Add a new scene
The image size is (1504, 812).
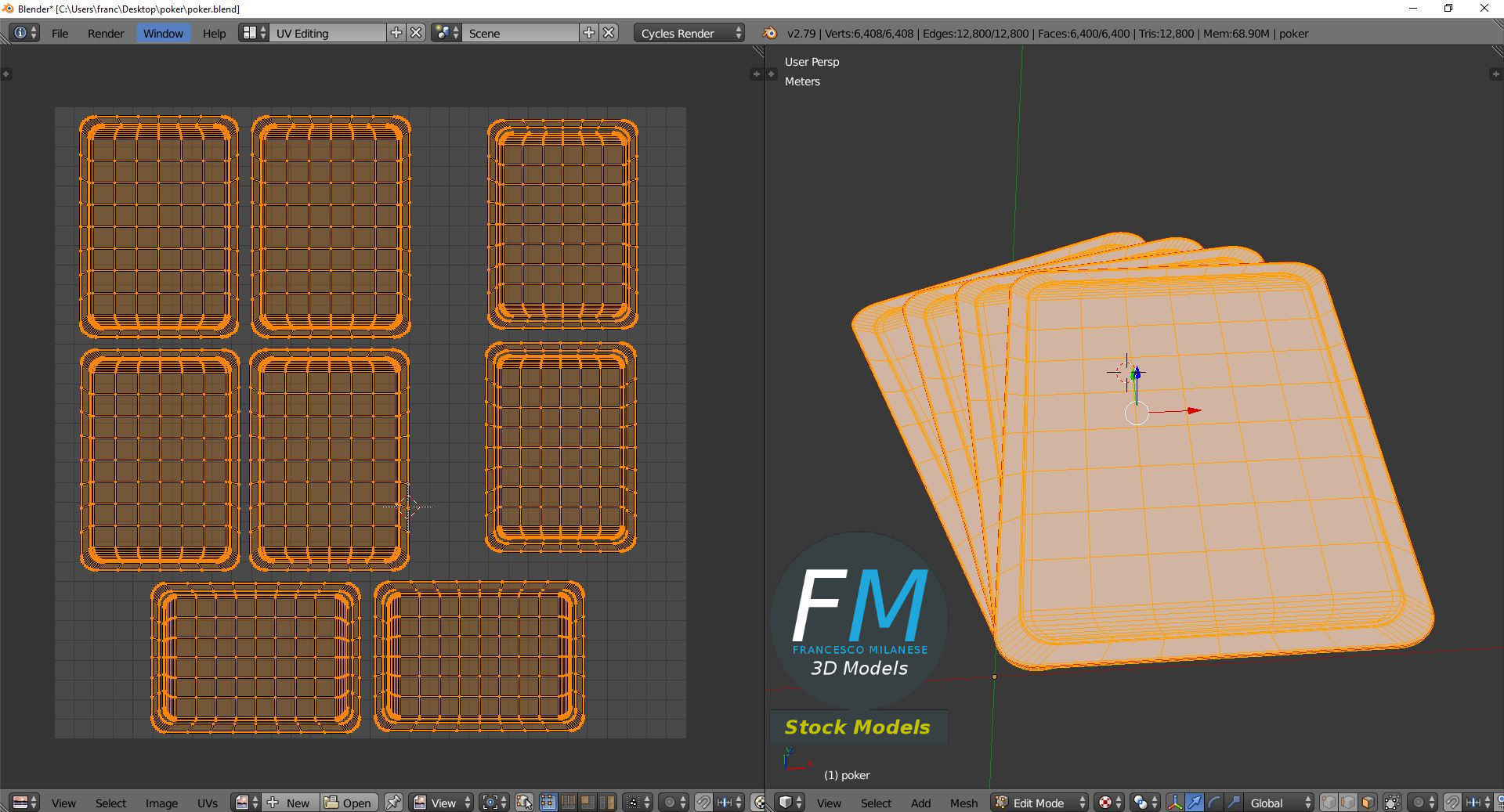click(x=589, y=33)
